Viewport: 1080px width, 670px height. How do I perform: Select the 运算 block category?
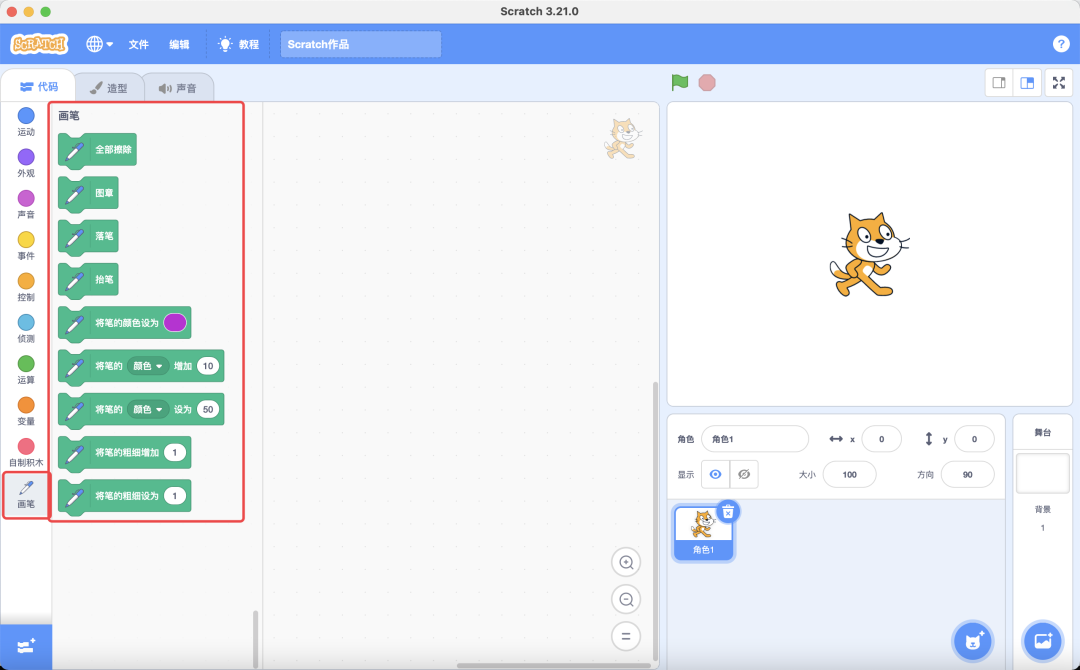tap(26, 369)
